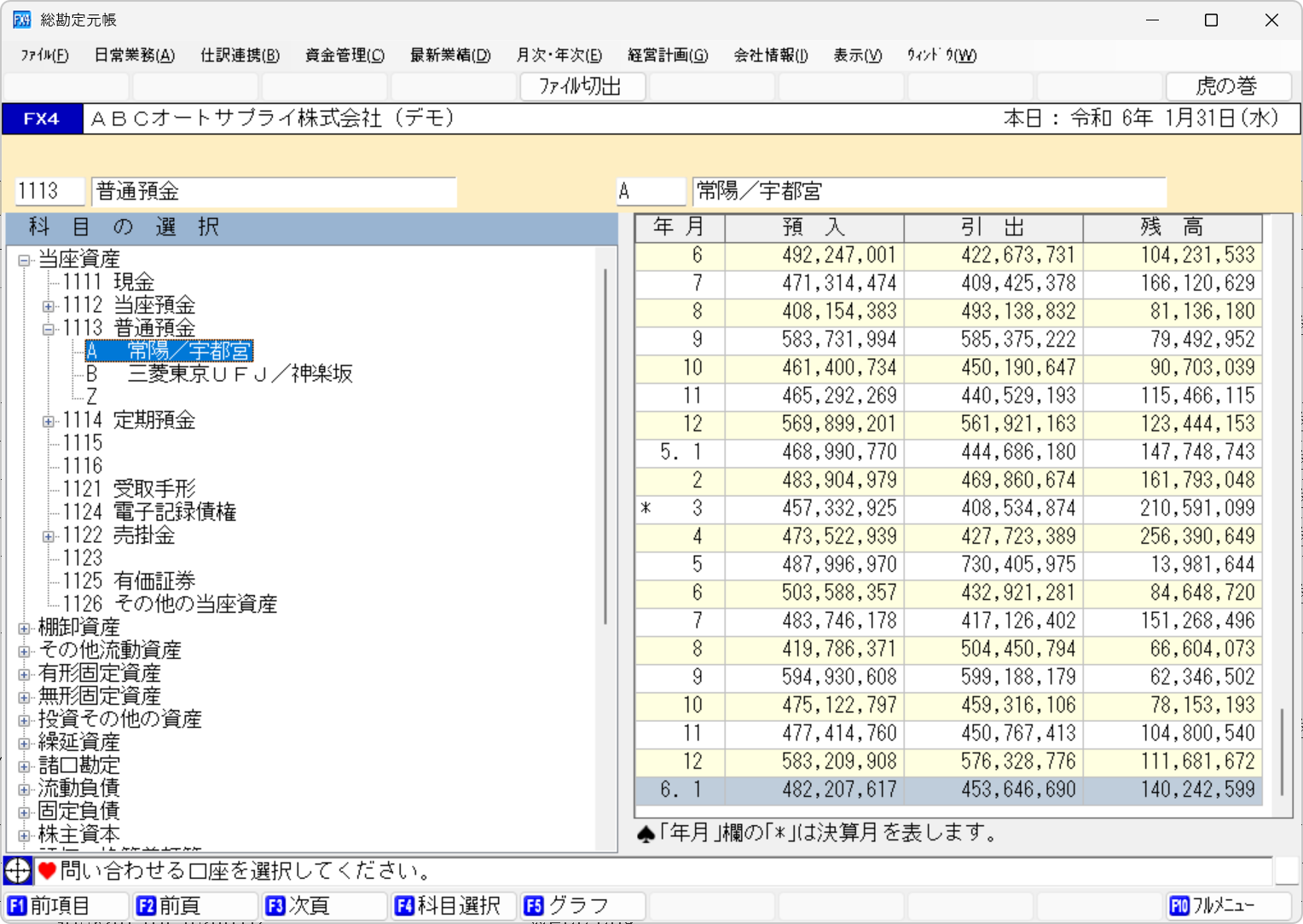Open the 表示(V) menu
Screen dimensions: 1303x924
[x=857, y=55]
